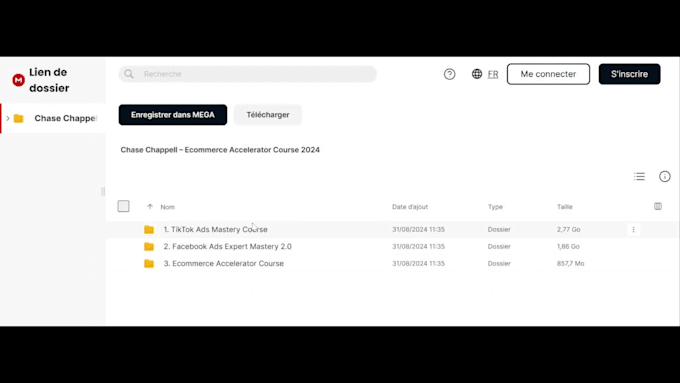Click the MEGA logo icon

(18, 80)
